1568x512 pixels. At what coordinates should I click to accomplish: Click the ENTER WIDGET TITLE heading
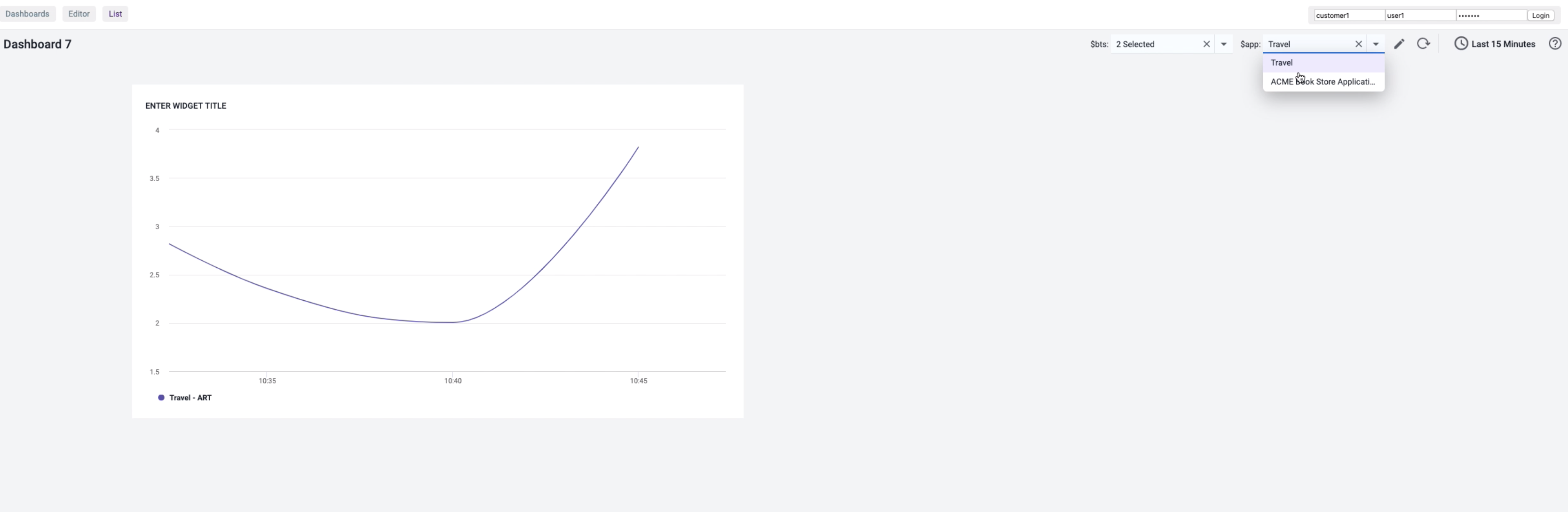click(x=186, y=106)
